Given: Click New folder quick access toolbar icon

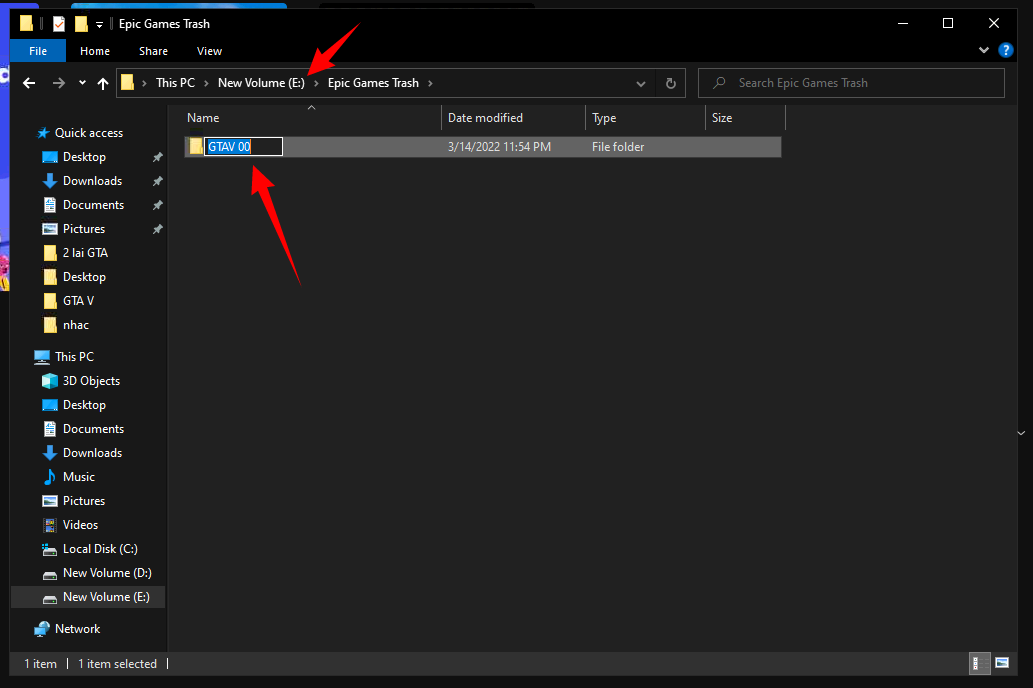Looking at the screenshot, I should click(x=81, y=24).
